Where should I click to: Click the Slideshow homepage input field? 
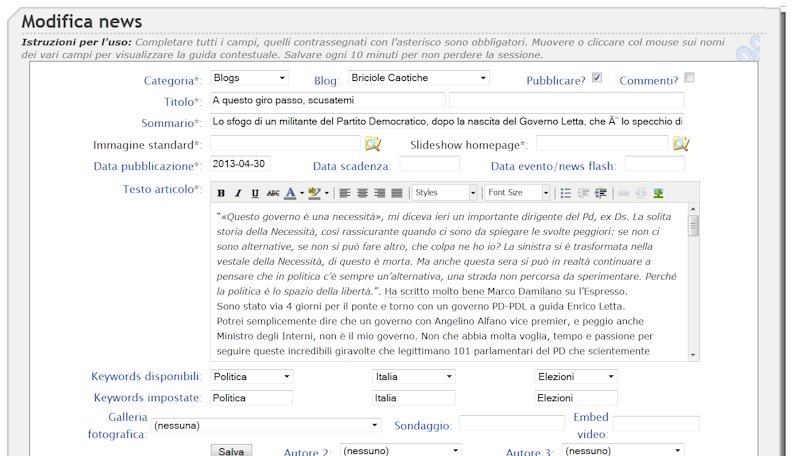pos(602,143)
